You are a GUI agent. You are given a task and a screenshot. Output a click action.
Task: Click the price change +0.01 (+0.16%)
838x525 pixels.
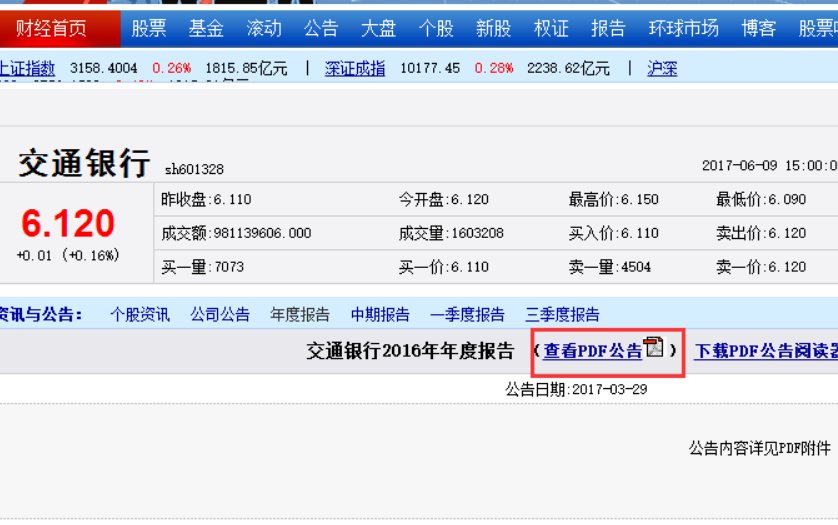pyautogui.click(x=68, y=256)
